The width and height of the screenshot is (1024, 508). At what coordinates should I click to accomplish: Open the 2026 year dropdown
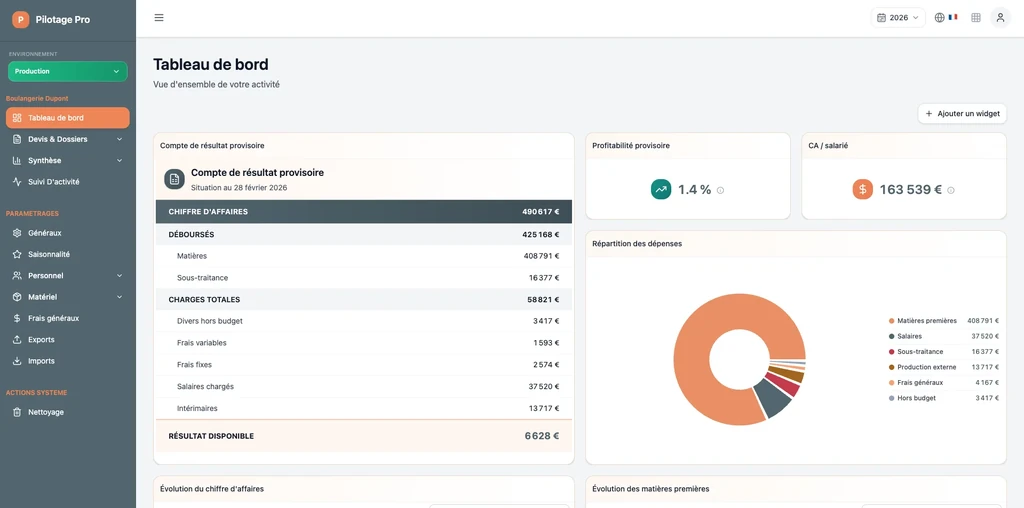tap(898, 18)
